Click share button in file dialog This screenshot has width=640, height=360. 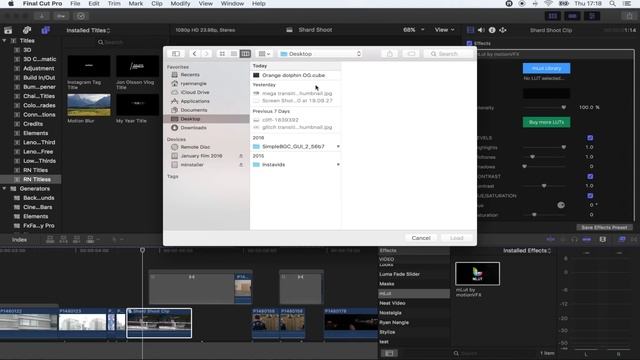tap(390, 54)
